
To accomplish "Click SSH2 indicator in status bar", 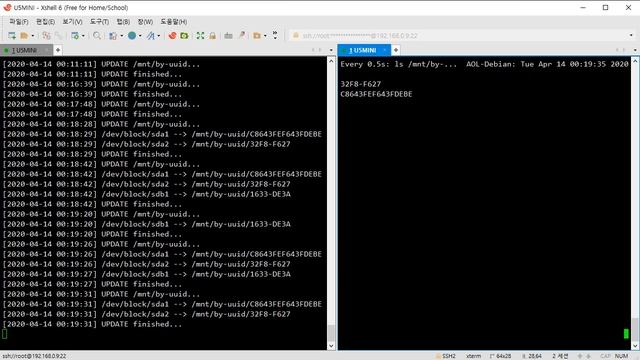I will (449, 356).
